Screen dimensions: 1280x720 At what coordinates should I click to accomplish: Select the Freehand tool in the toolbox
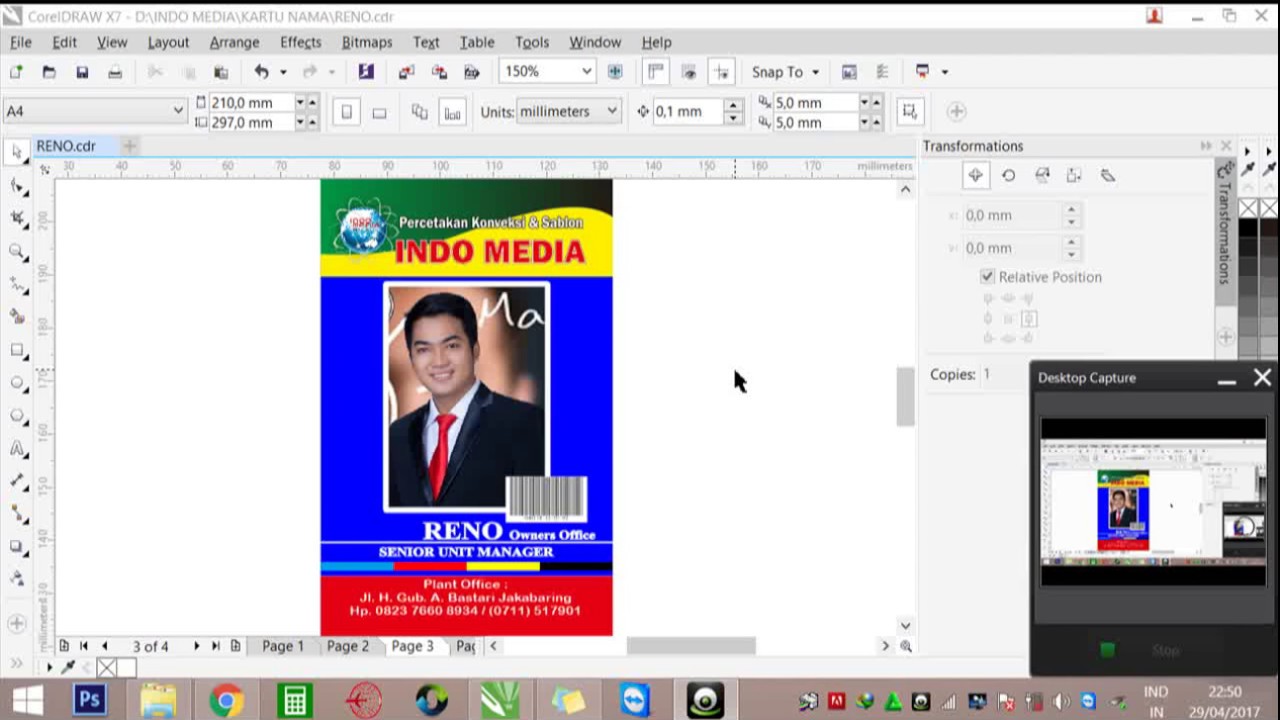pyautogui.click(x=17, y=285)
